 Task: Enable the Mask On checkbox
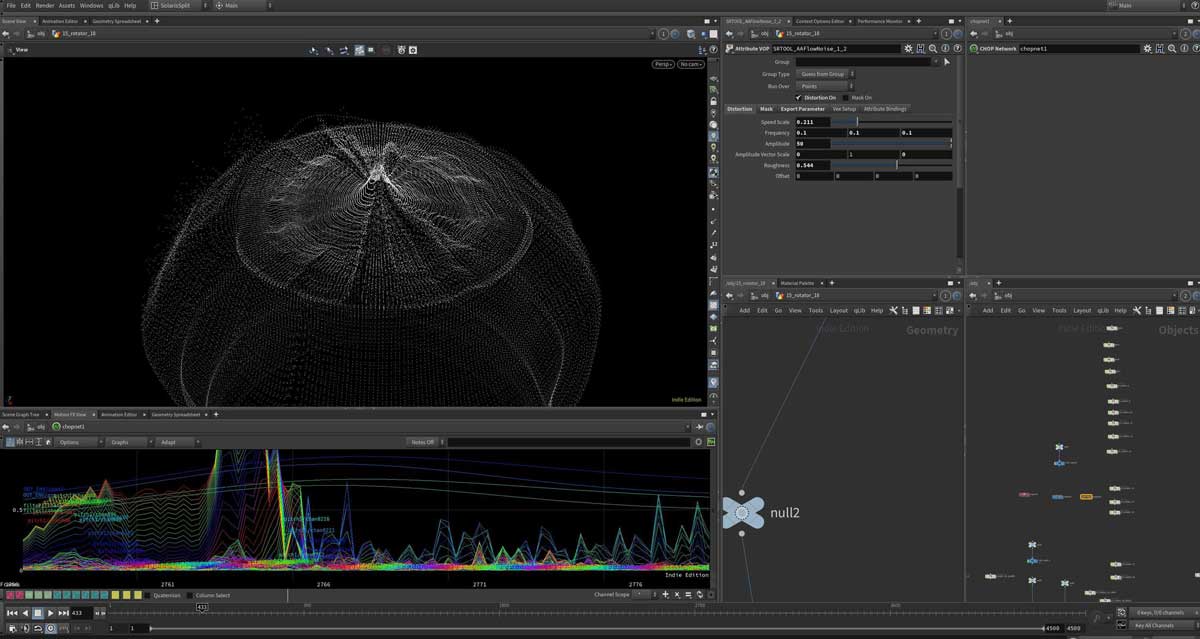coord(845,97)
